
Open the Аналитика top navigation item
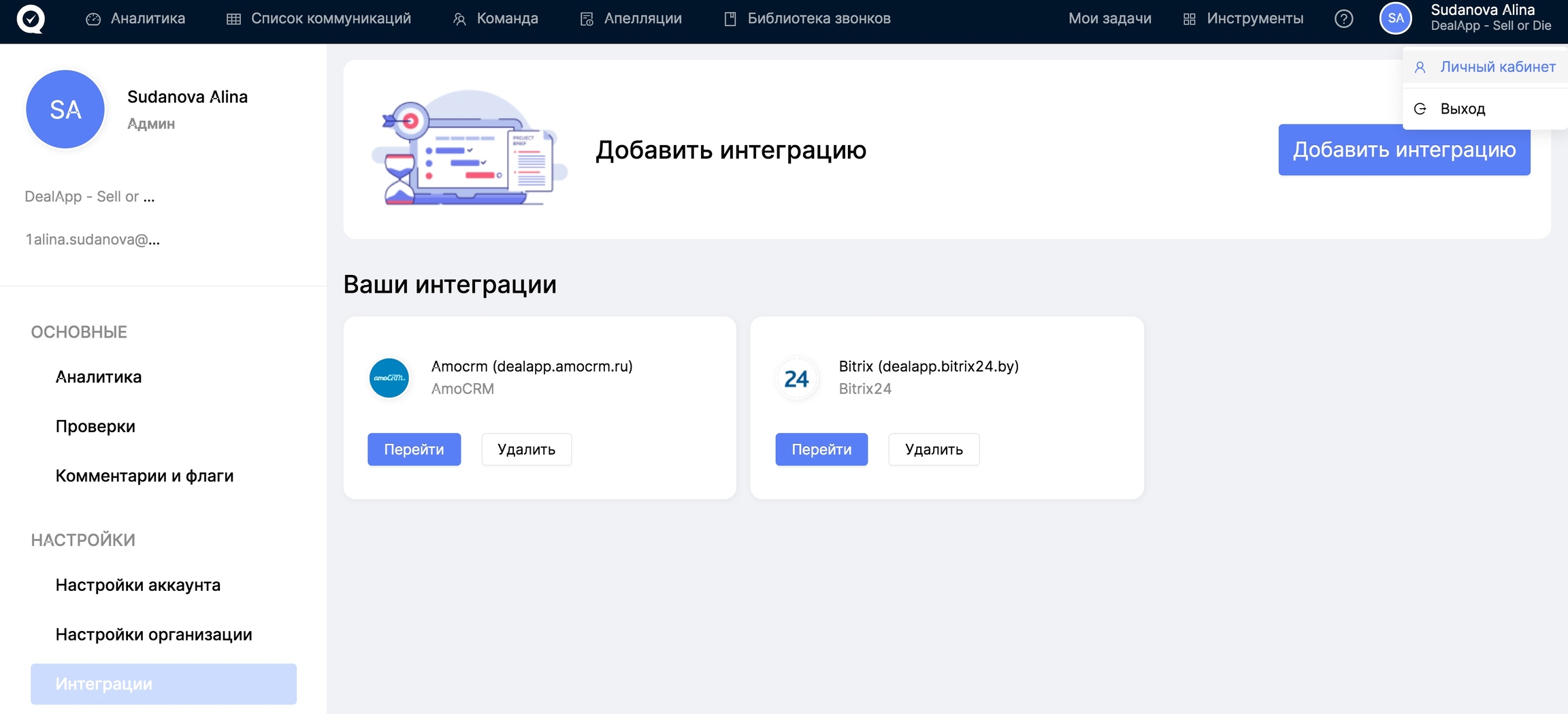click(x=135, y=18)
